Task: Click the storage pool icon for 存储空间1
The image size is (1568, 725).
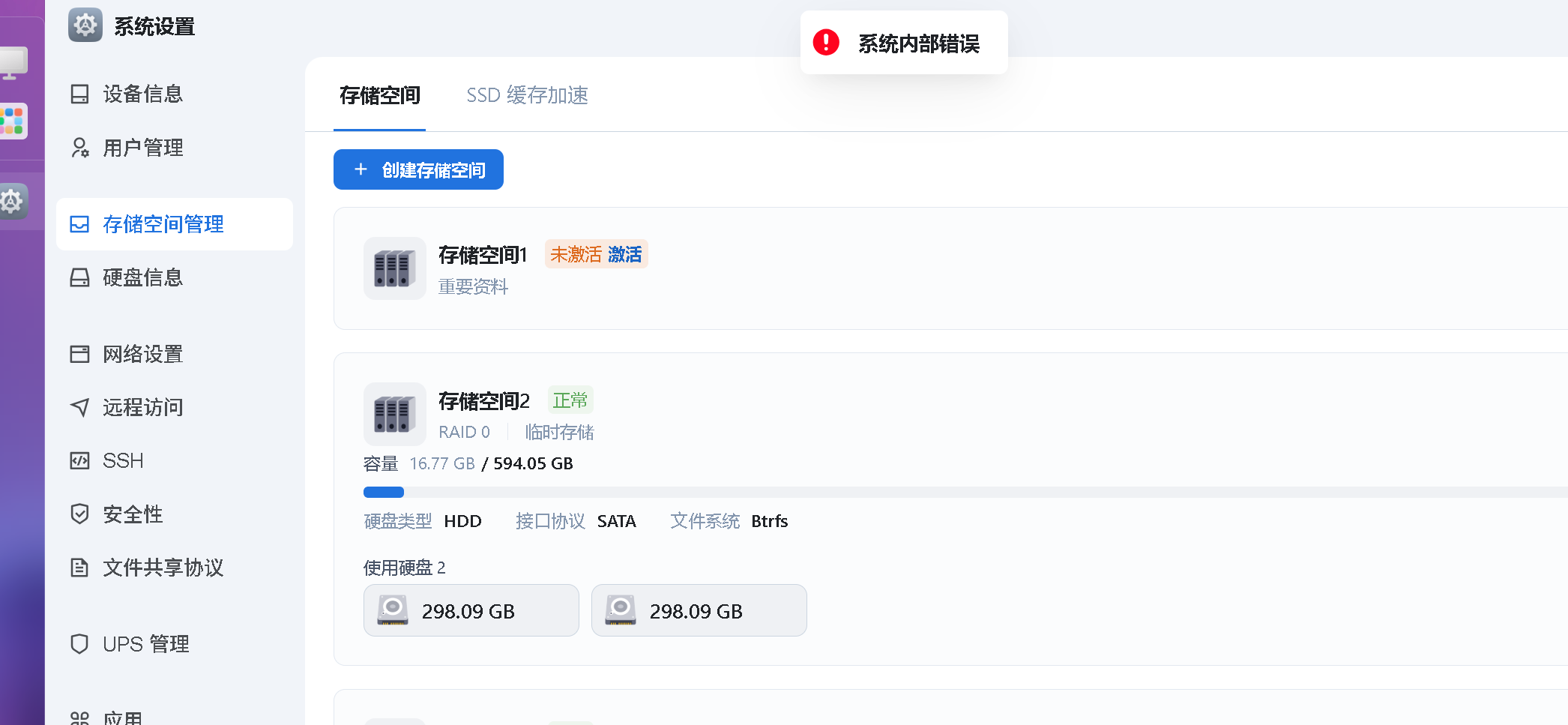Action: (395, 268)
